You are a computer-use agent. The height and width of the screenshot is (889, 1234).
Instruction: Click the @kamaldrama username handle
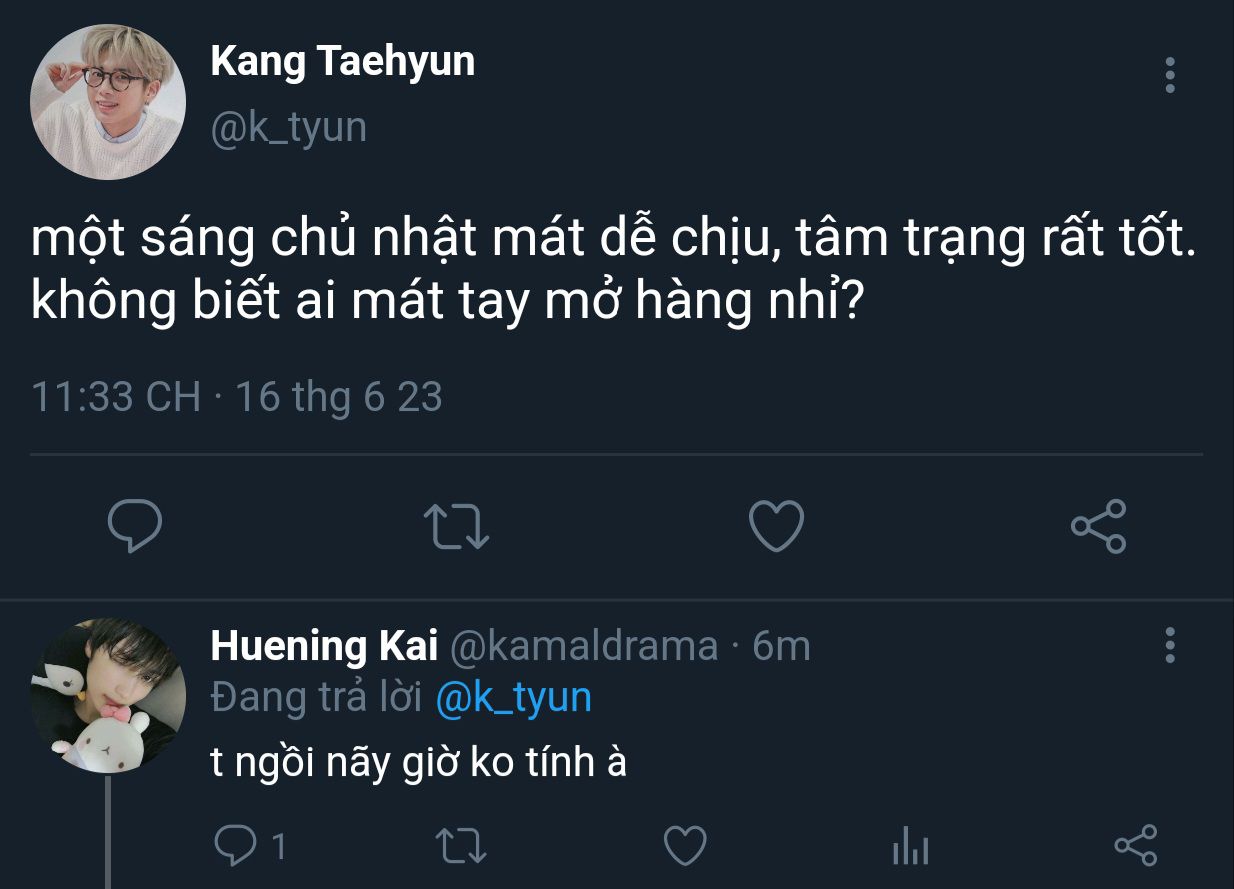(x=584, y=647)
